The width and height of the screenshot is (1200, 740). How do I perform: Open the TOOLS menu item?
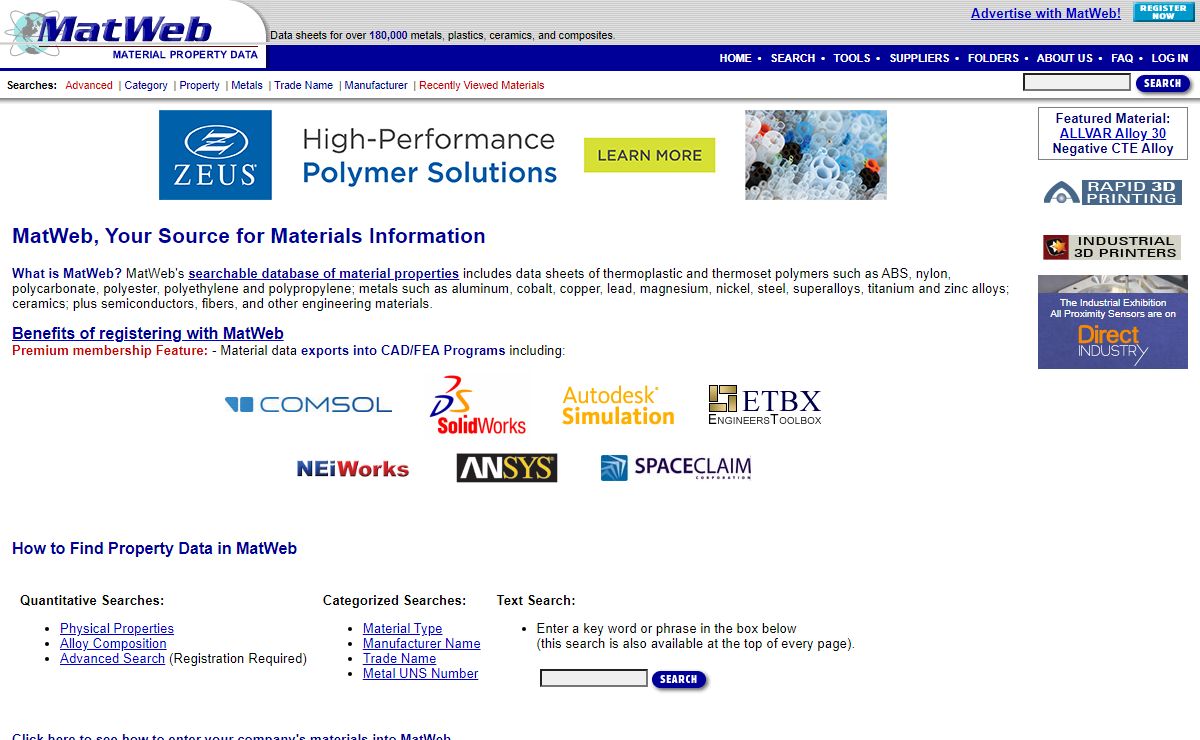pyautogui.click(x=852, y=58)
